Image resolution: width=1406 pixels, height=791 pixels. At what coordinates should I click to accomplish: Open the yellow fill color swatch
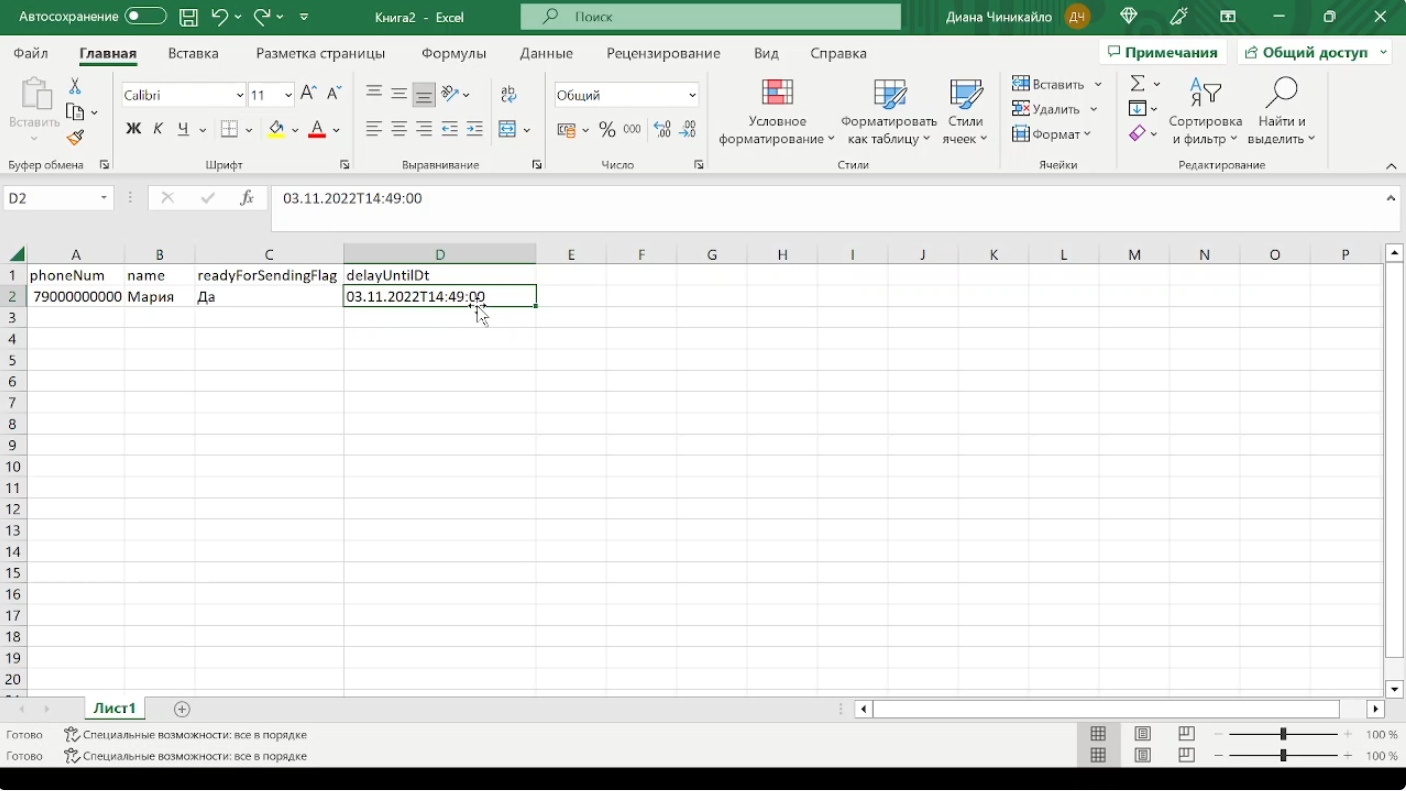276,129
